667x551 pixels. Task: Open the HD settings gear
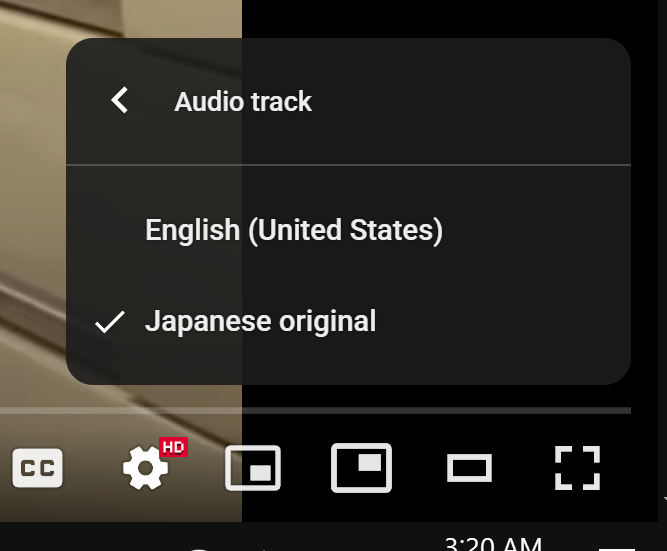click(x=147, y=468)
